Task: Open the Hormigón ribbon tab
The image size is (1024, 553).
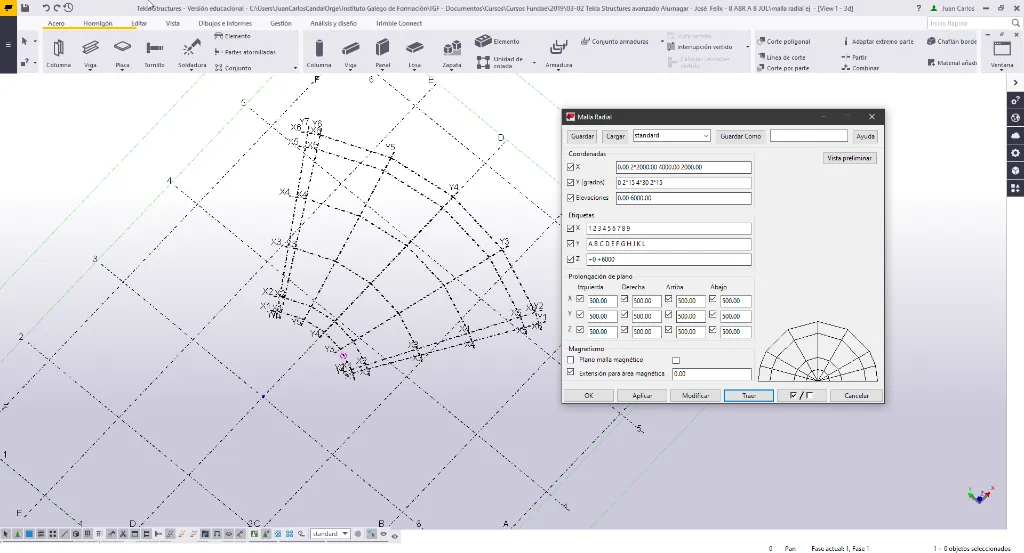Action: click(x=98, y=24)
